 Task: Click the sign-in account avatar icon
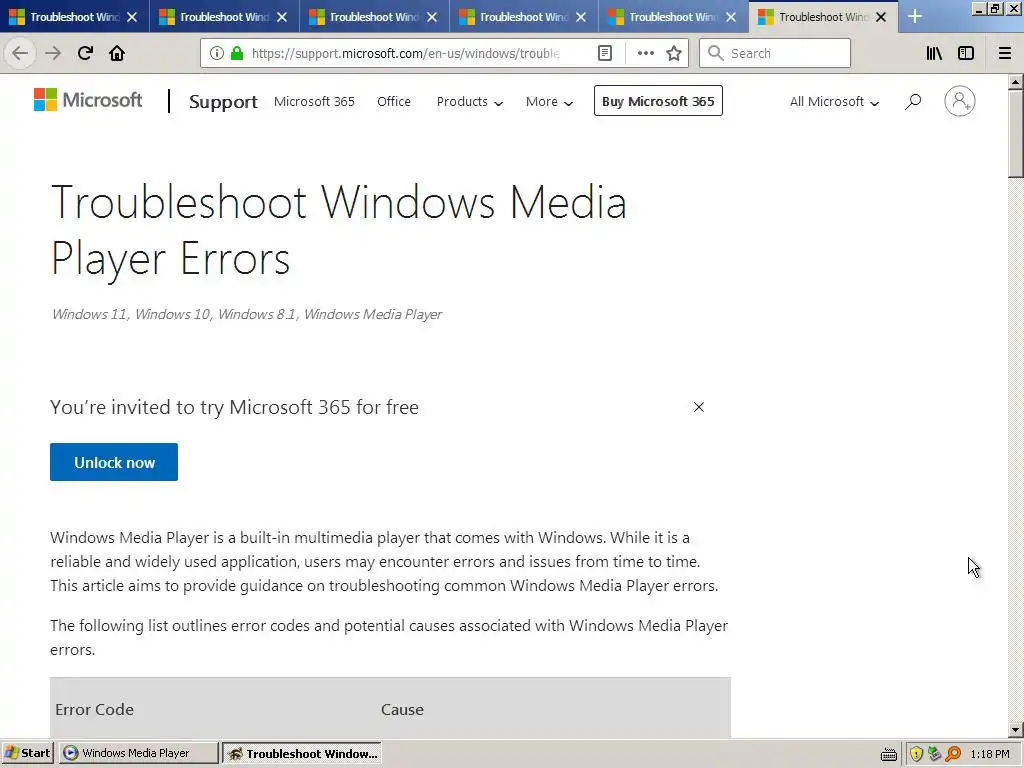pos(959,101)
